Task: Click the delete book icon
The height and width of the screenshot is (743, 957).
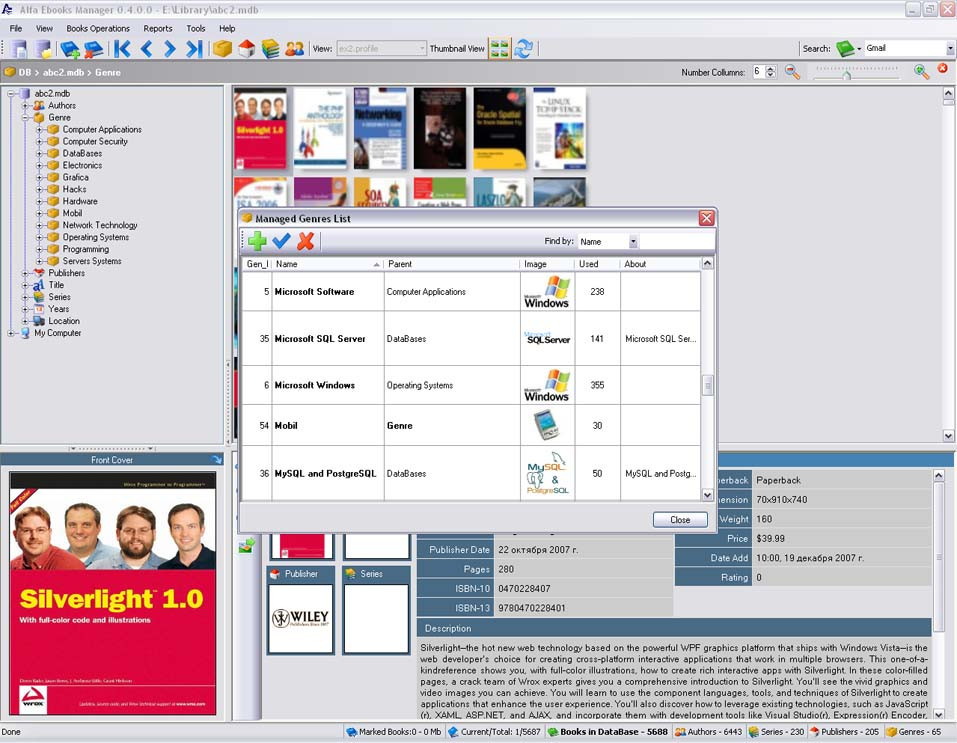Action: coord(93,49)
